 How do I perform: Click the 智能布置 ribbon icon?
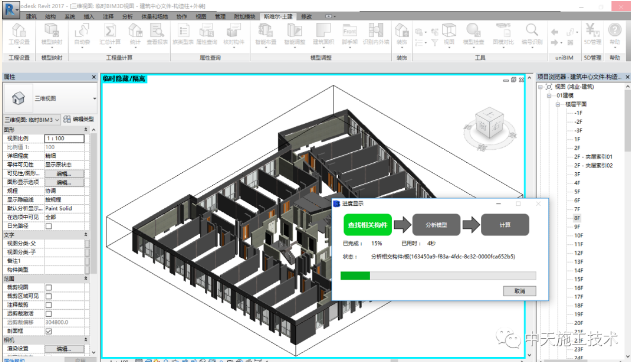coord(266,31)
